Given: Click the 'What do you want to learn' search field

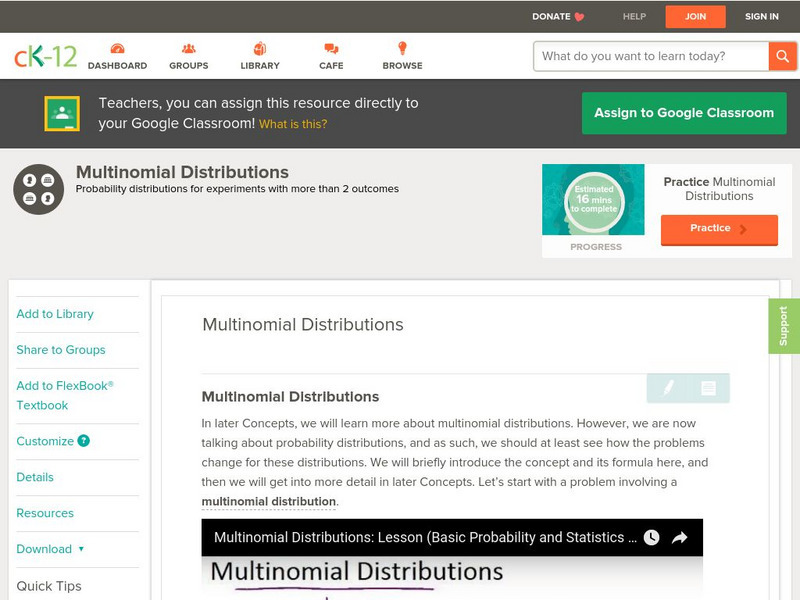Looking at the screenshot, I should [651, 56].
